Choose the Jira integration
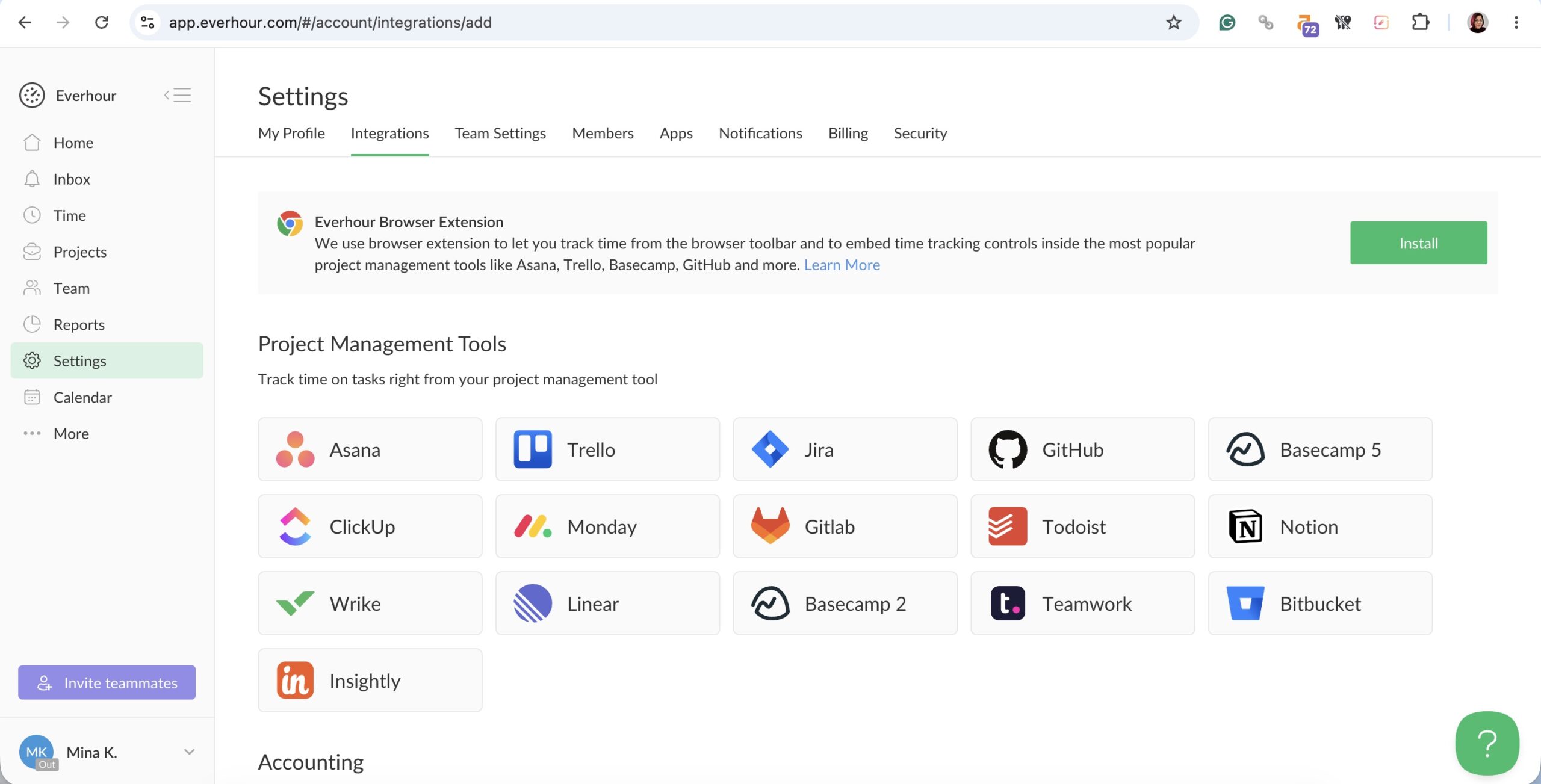The width and height of the screenshot is (1541, 784). pos(845,449)
